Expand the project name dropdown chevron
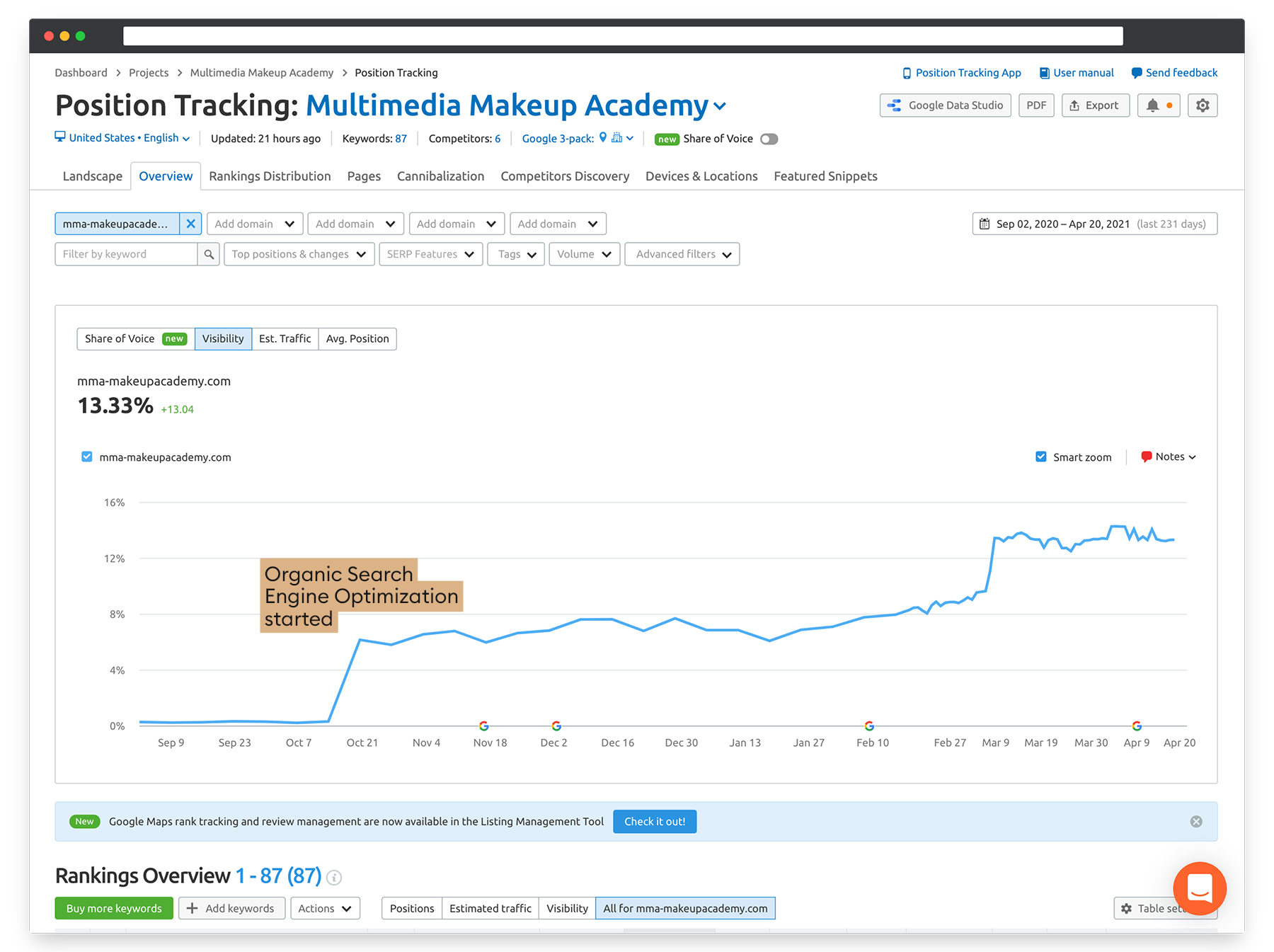Viewport: 1274px width, 952px height. (x=720, y=107)
